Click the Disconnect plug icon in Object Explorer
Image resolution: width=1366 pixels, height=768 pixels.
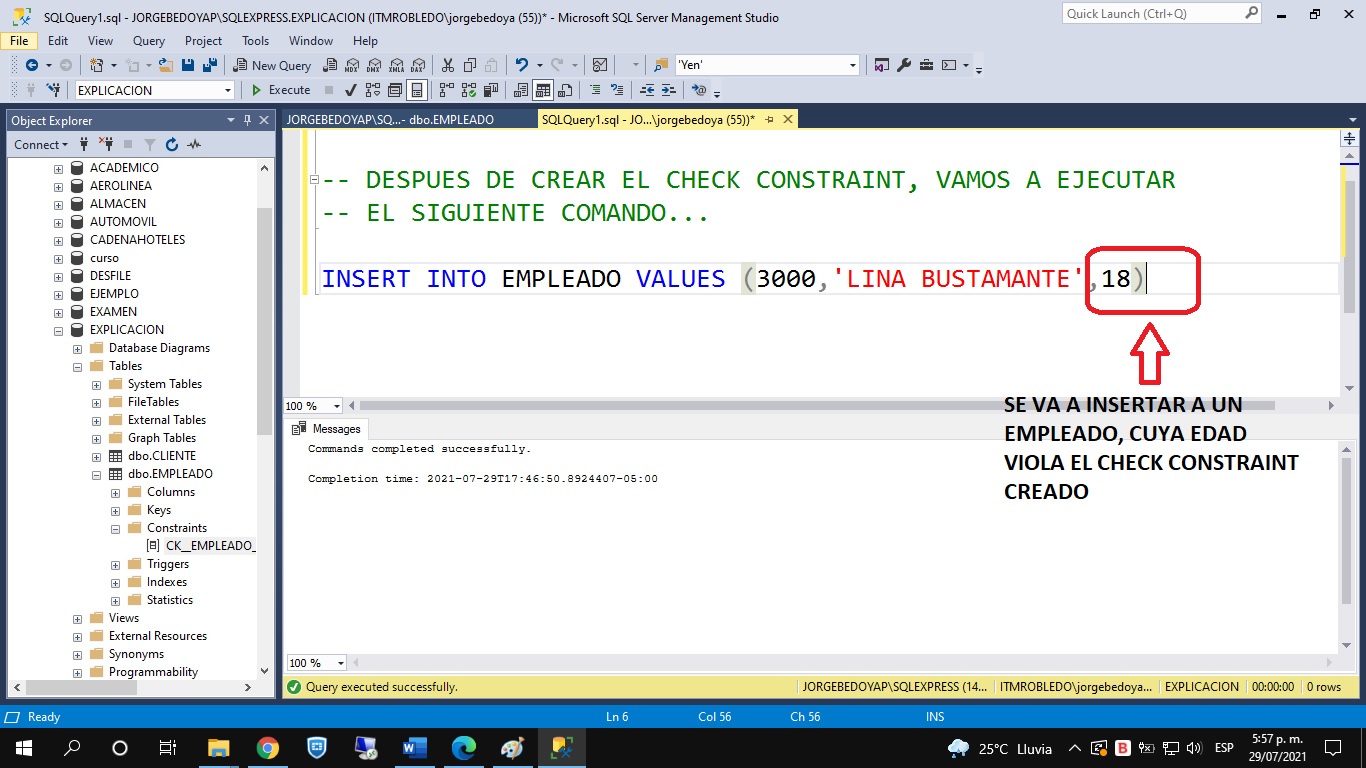tap(106, 144)
